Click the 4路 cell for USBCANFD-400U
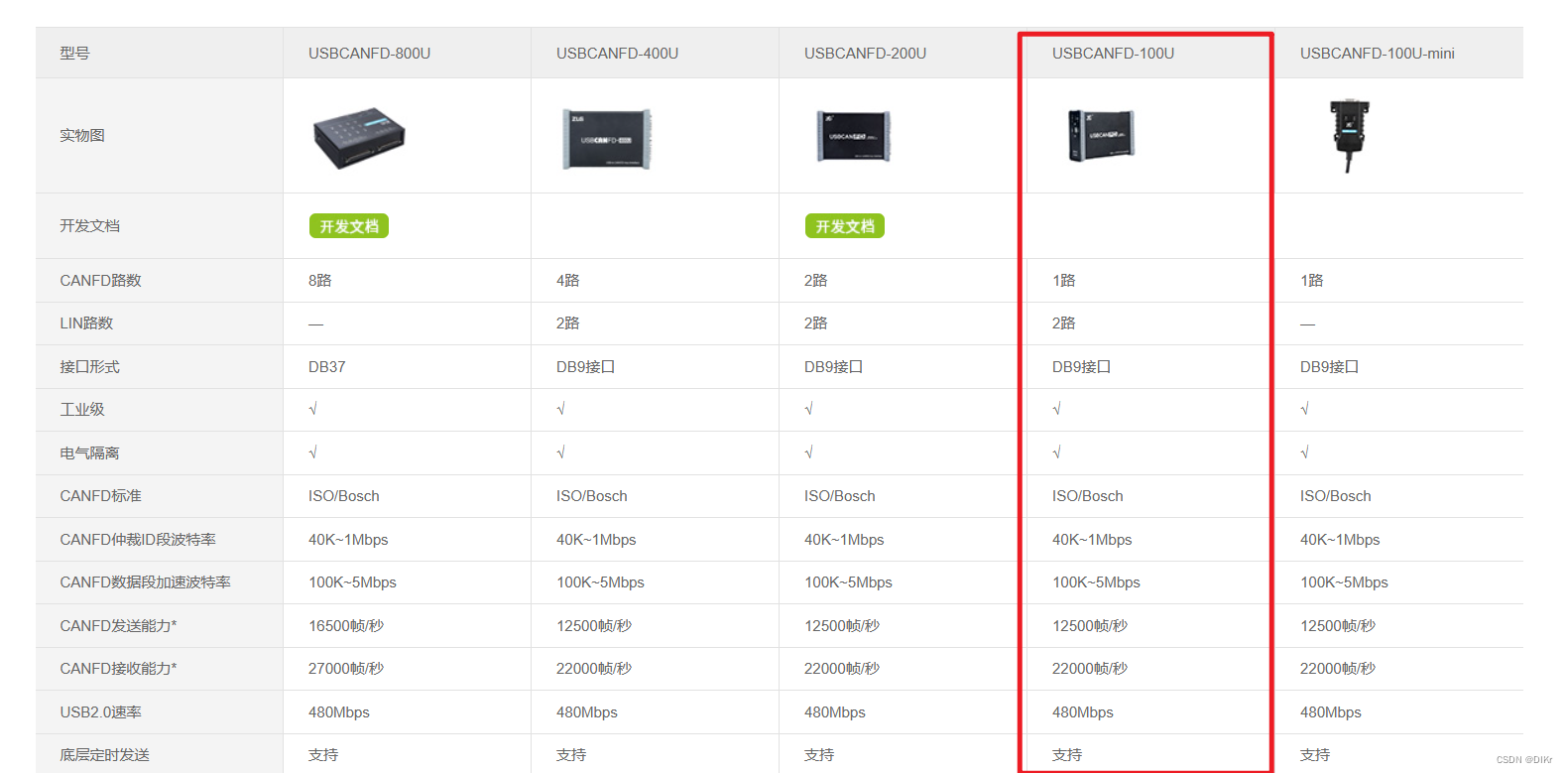 [x=567, y=281]
